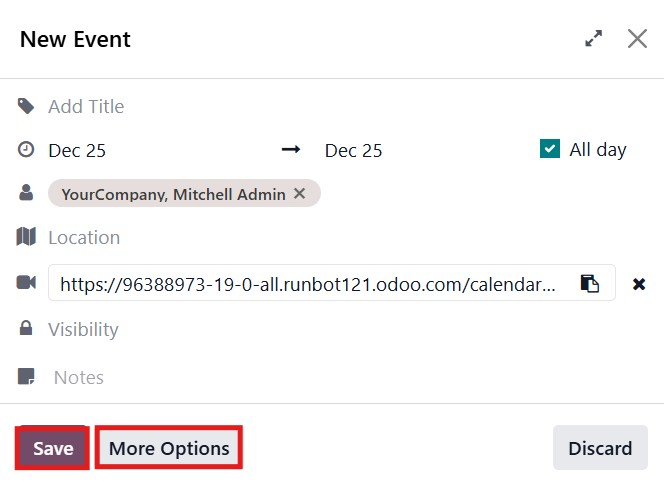Clear the videocall link with X
This screenshot has height=488, width=664.
(x=639, y=284)
